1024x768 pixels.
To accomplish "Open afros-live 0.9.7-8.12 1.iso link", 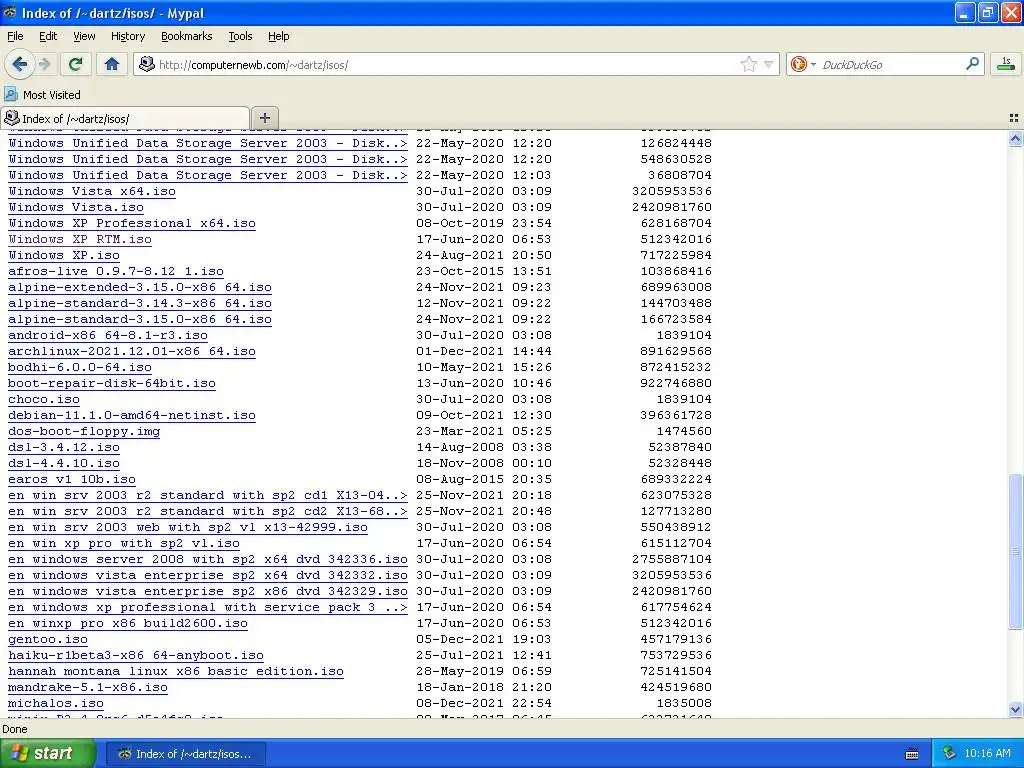I will pos(116,271).
